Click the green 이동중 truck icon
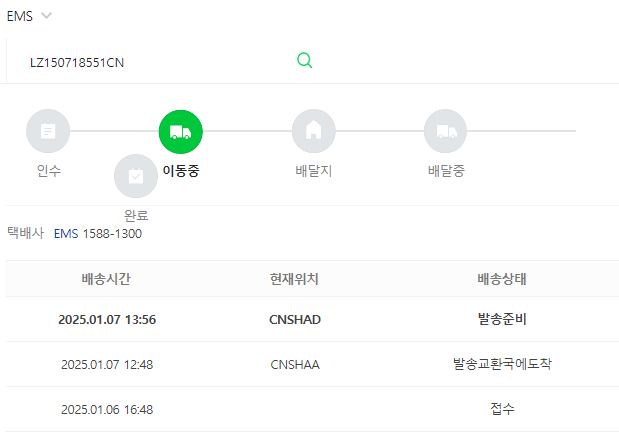The height and width of the screenshot is (441, 619). [x=180, y=131]
